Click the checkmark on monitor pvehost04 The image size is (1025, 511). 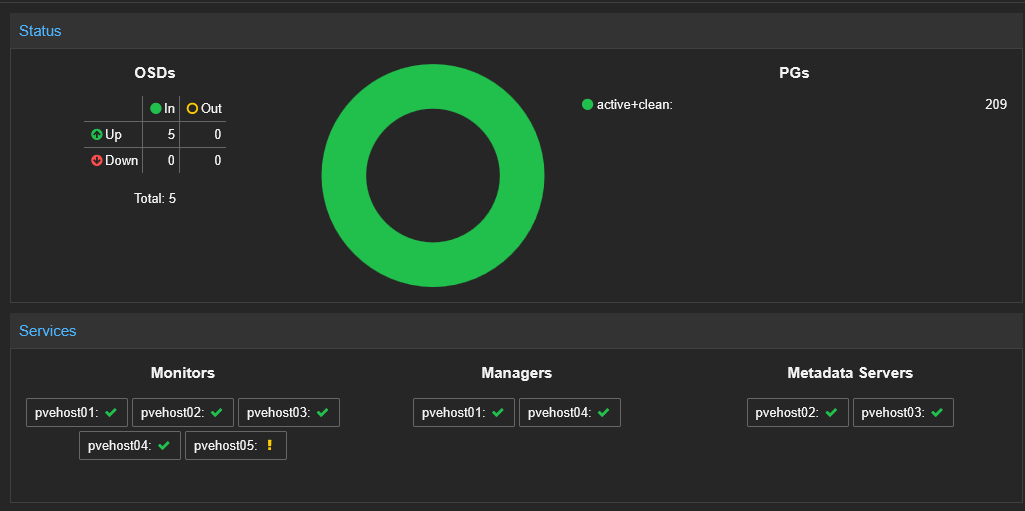point(163,446)
